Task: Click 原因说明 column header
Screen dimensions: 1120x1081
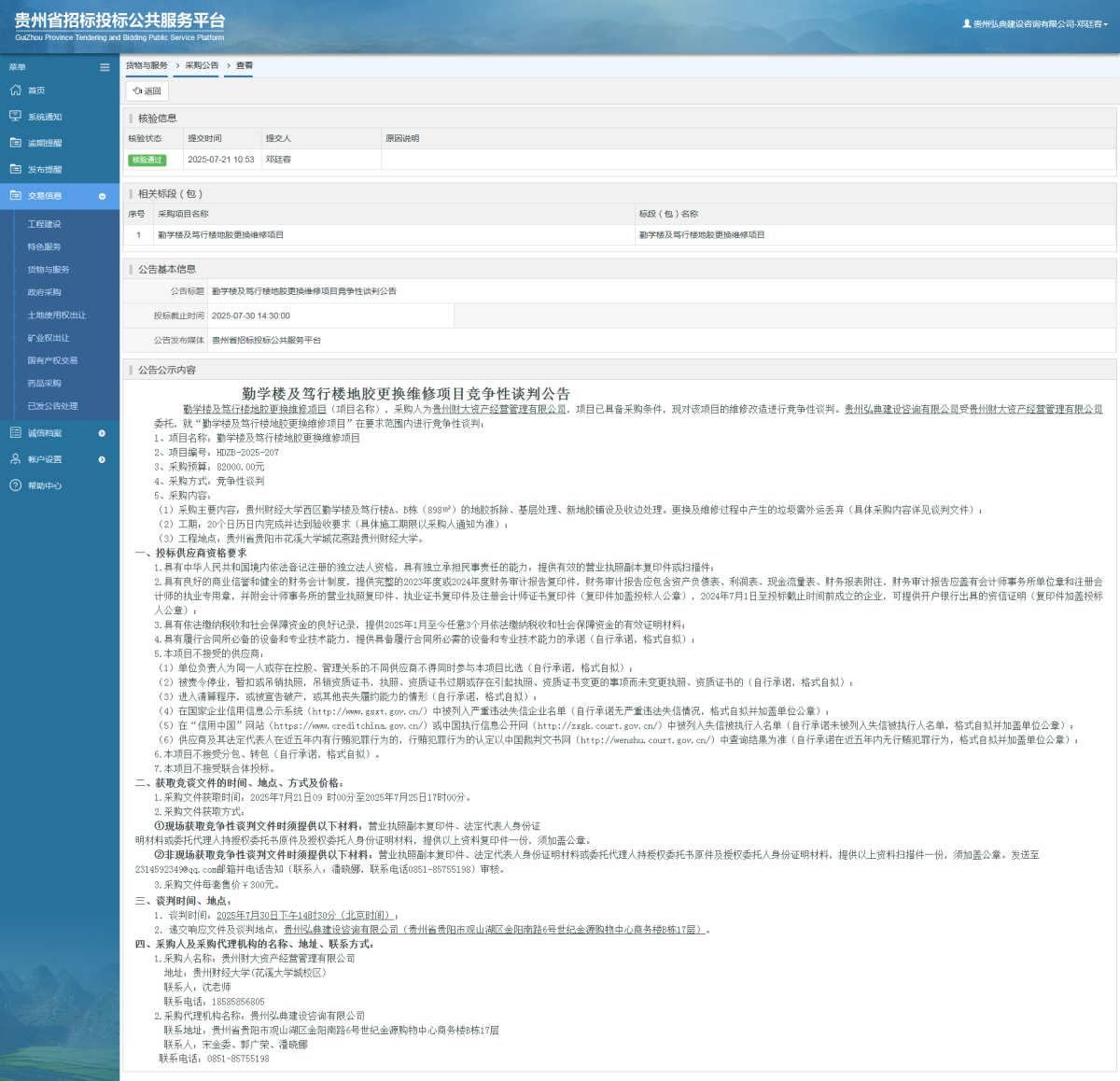Action: [x=402, y=139]
